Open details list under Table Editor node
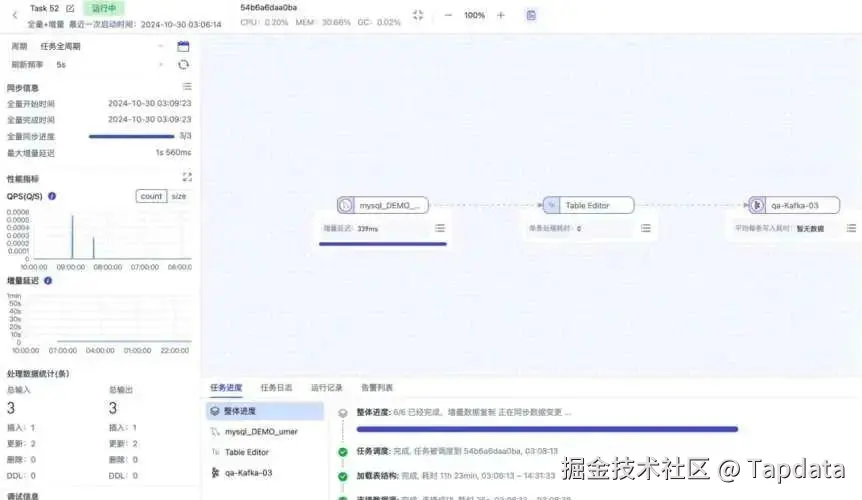862x500 pixels. 645,228
